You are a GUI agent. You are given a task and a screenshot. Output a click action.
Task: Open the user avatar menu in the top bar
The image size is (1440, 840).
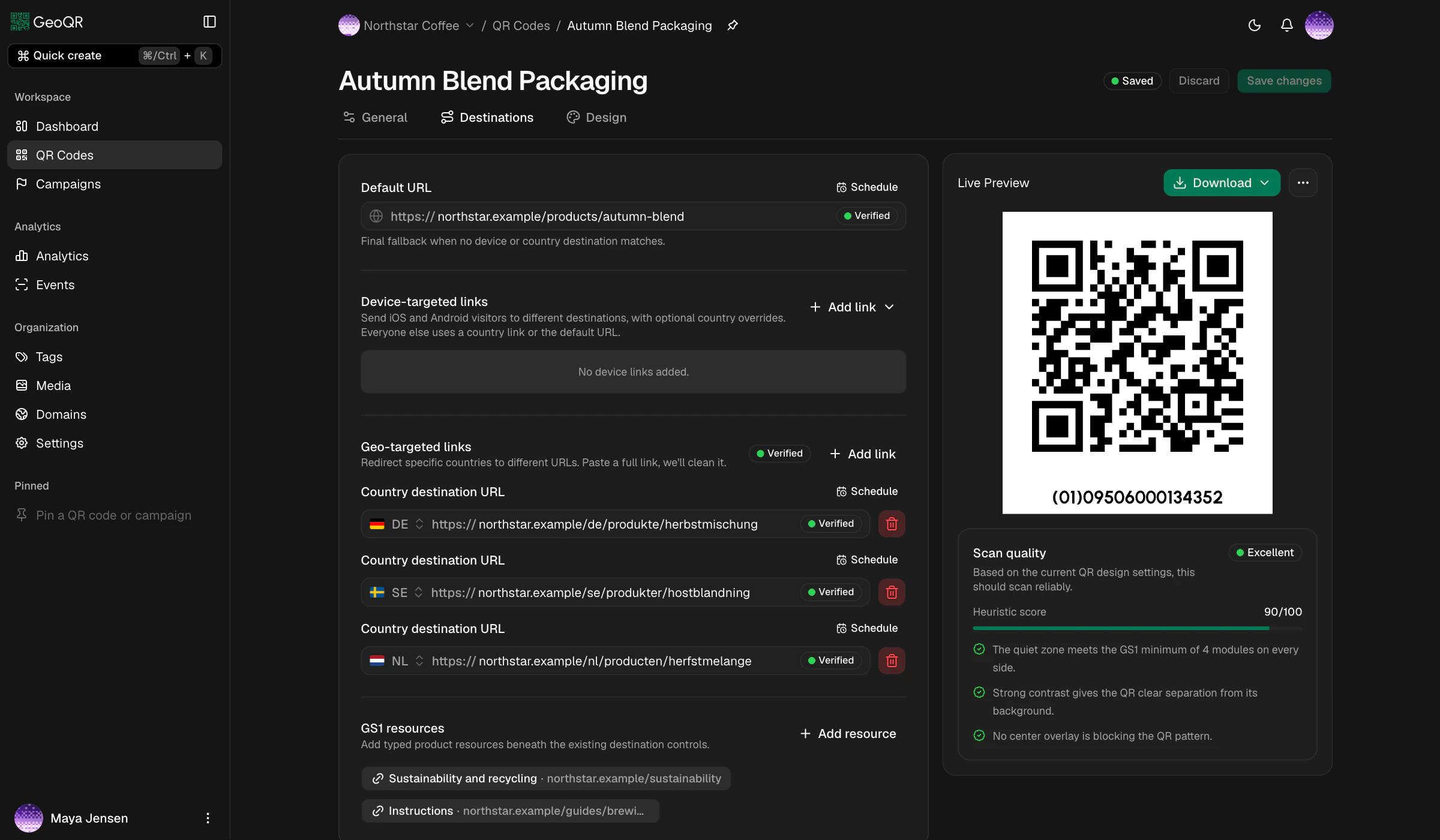click(1319, 25)
